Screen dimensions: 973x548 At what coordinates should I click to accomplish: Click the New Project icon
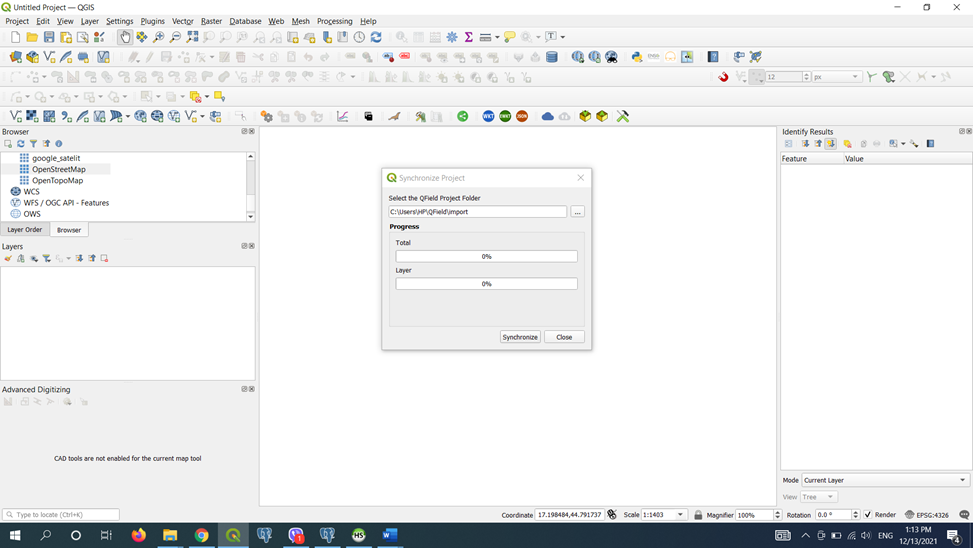point(16,37)
